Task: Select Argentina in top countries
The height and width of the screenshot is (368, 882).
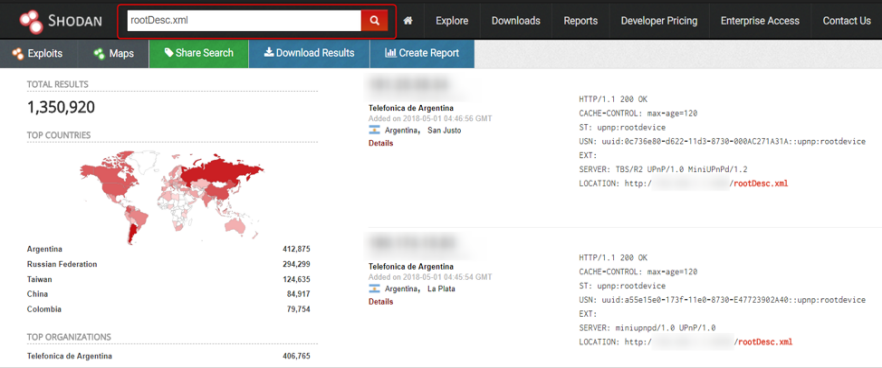Action: click(44, 249)
